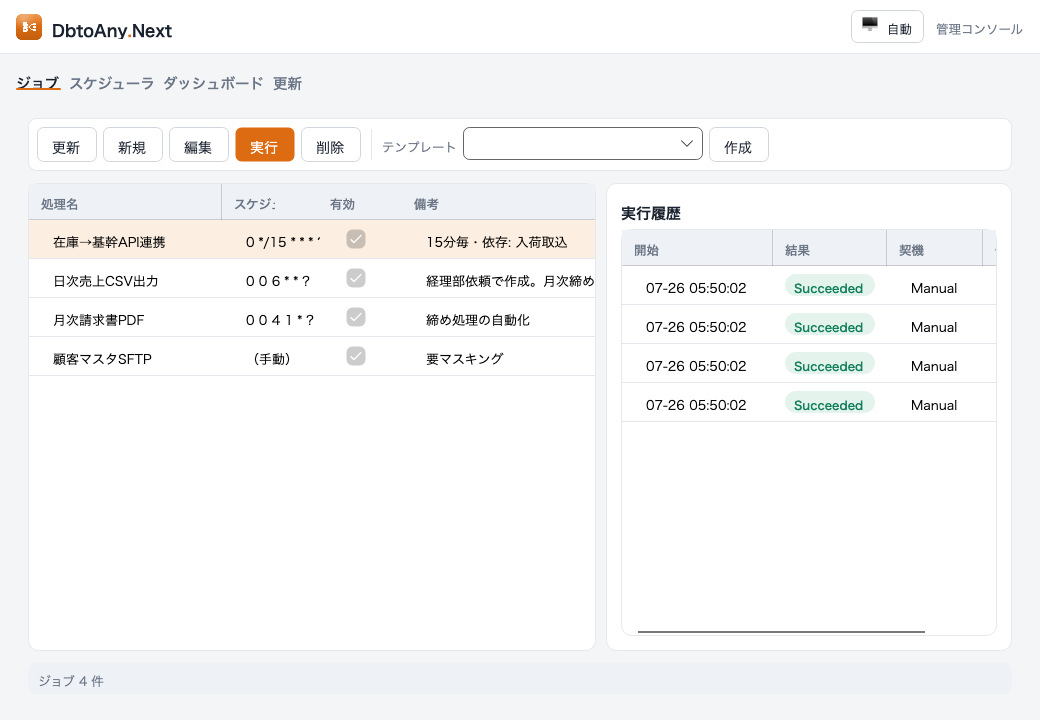Create a new job with 新規
The image size is (1040, 720).
click(133, 145)
